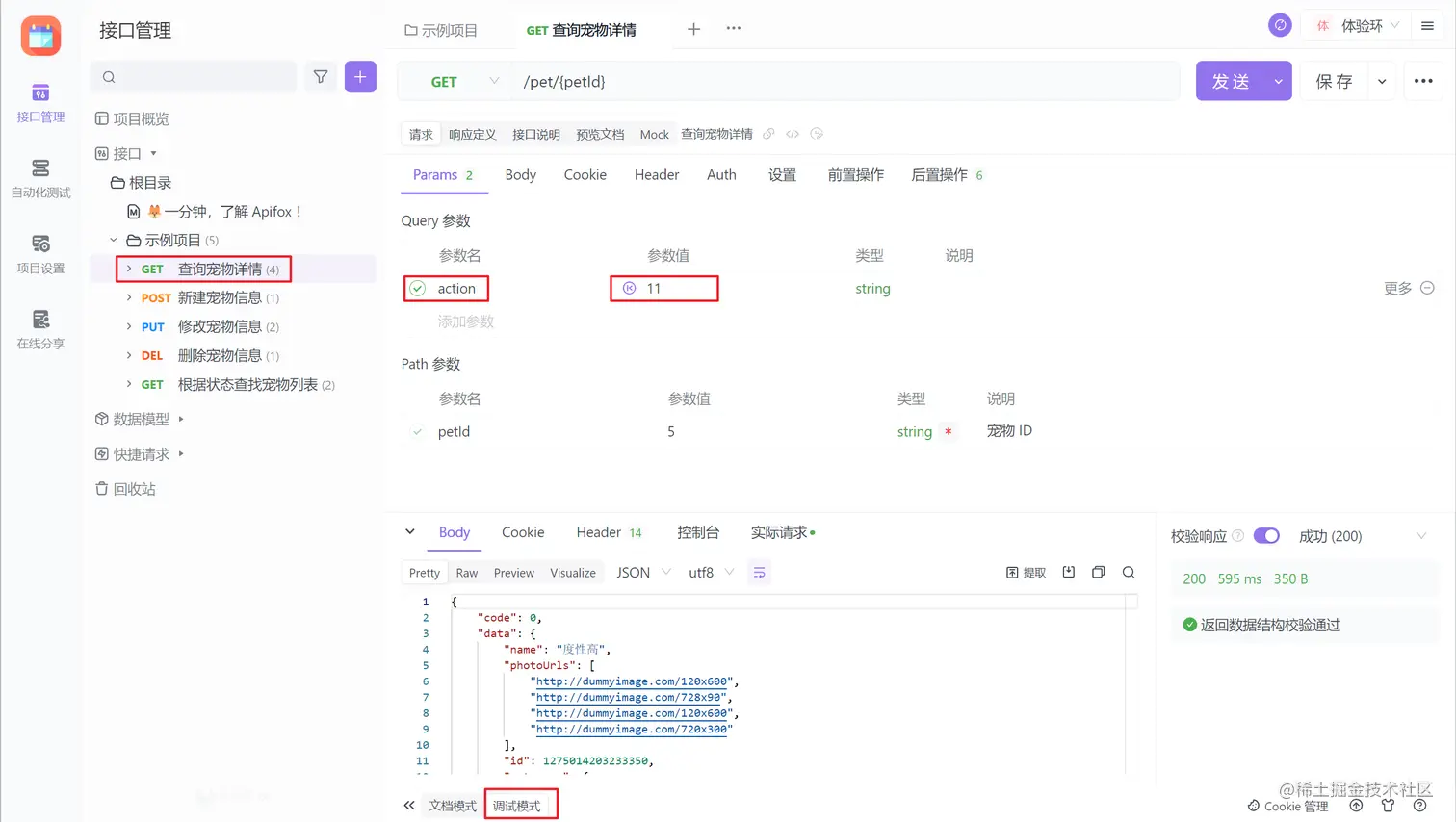Viewport: 1456px width, 822px height.
Task: Open the 保存 button dropdown arrow
Action: [1382, 82]
